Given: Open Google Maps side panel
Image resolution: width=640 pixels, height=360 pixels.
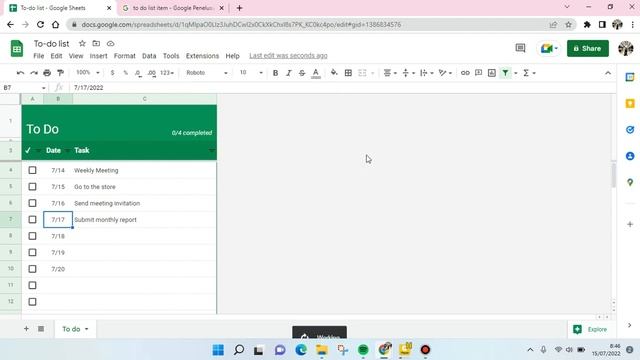Looking at the screenshot, I should (630, 182).
